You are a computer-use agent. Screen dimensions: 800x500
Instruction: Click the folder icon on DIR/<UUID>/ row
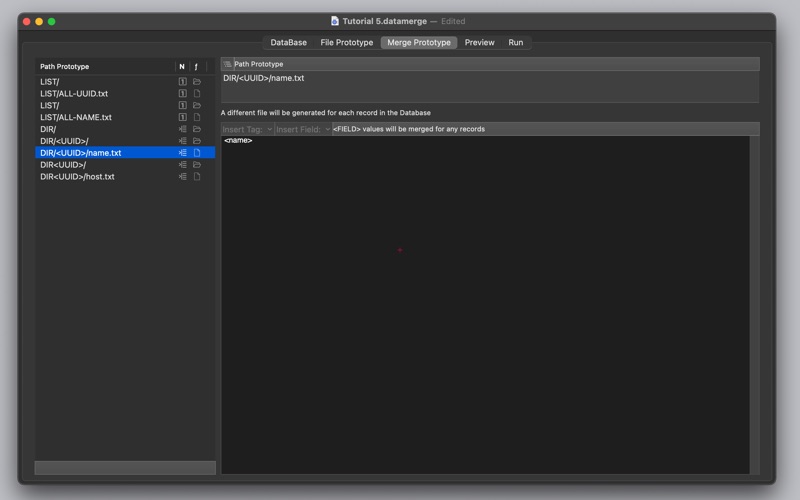(196, 141)
